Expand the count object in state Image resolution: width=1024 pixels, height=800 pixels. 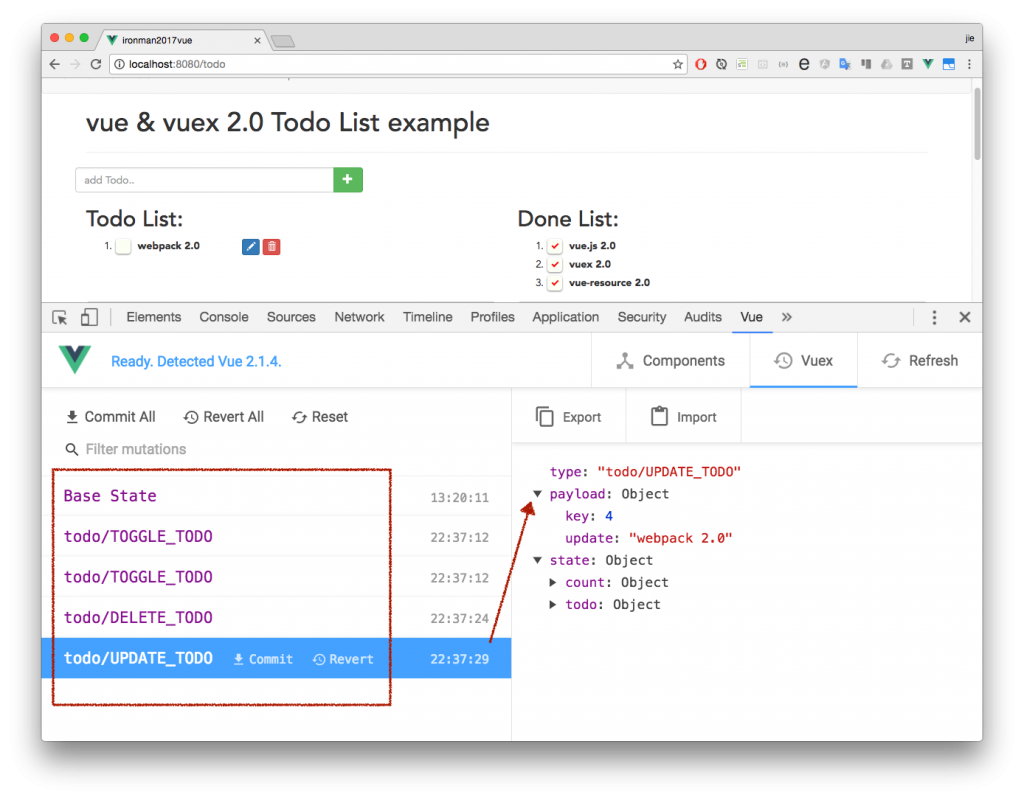coord(552,582)
